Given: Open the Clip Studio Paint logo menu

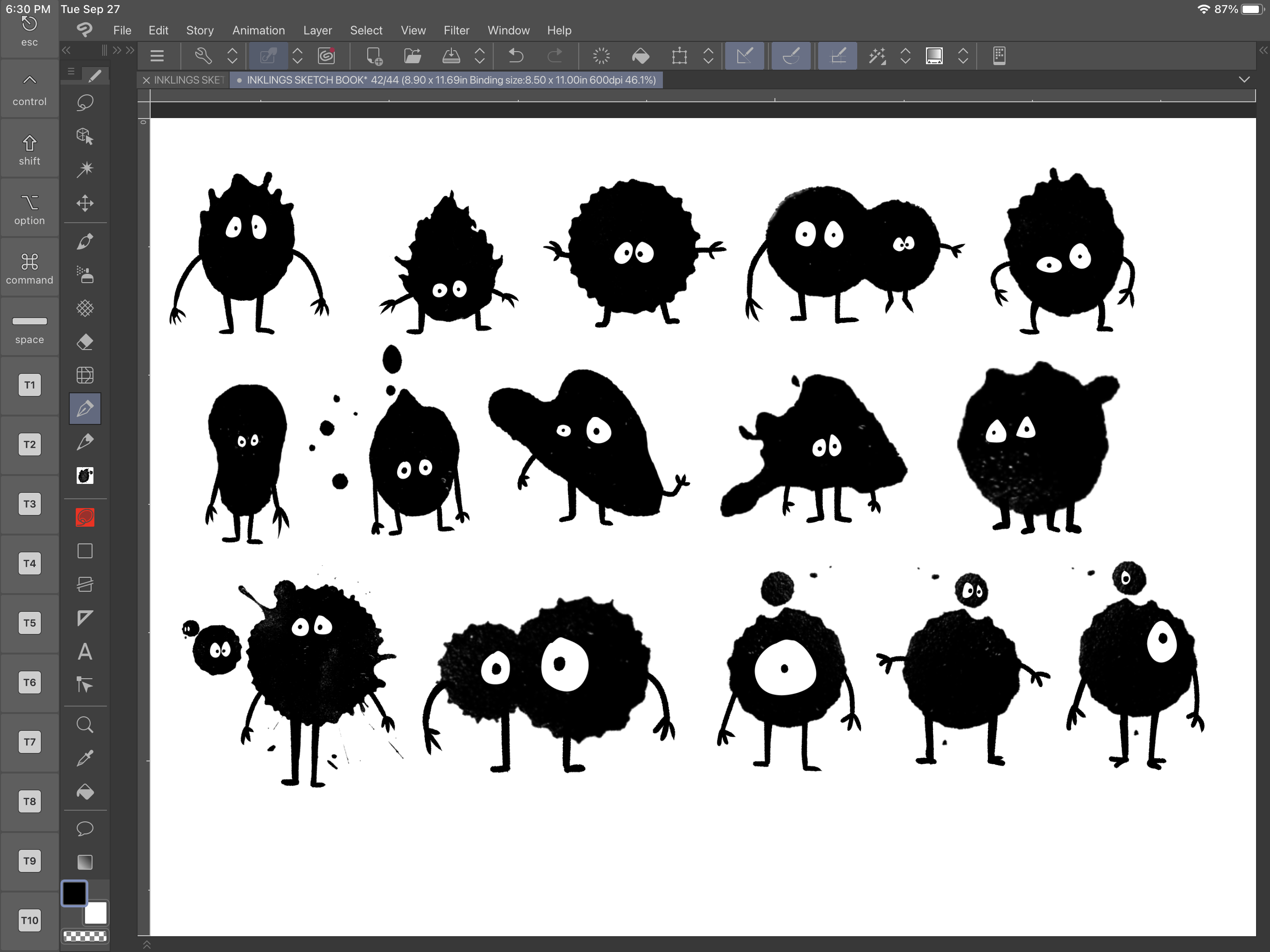Looking at the screenshot, I should pyautogui.click(x=85, y=30).
